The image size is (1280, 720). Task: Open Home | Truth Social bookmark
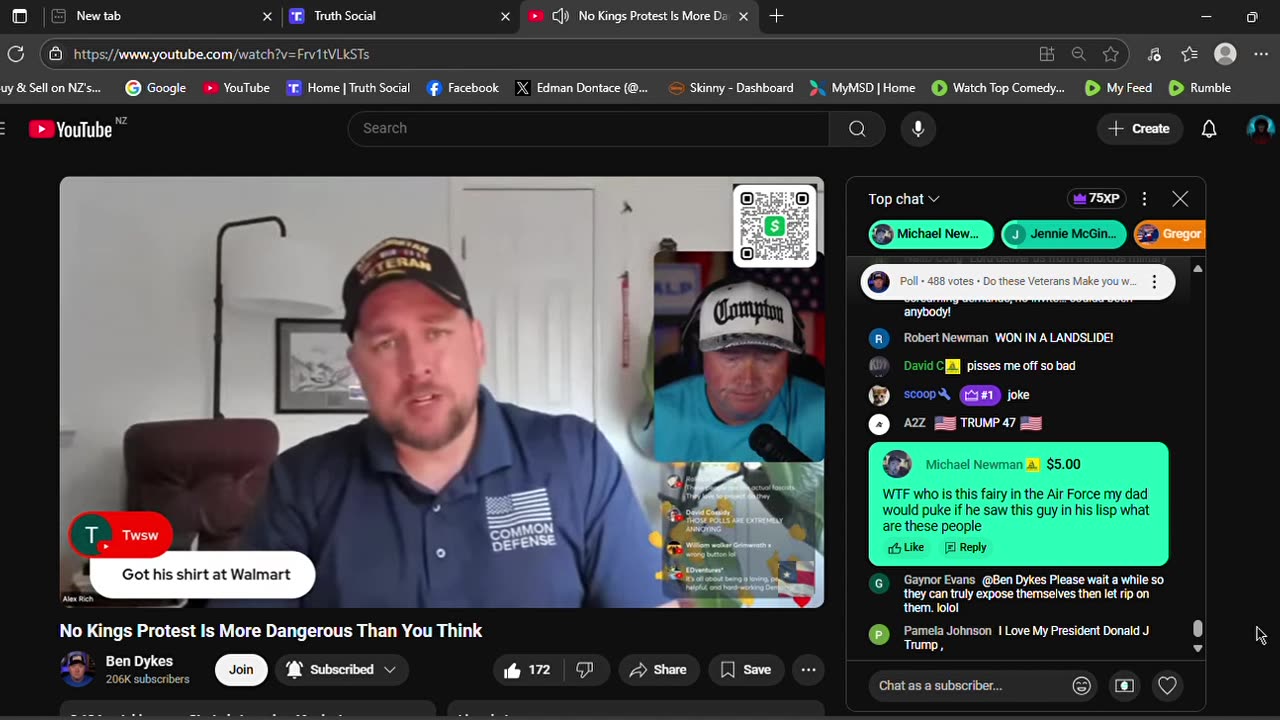click(x=348, y=88)
